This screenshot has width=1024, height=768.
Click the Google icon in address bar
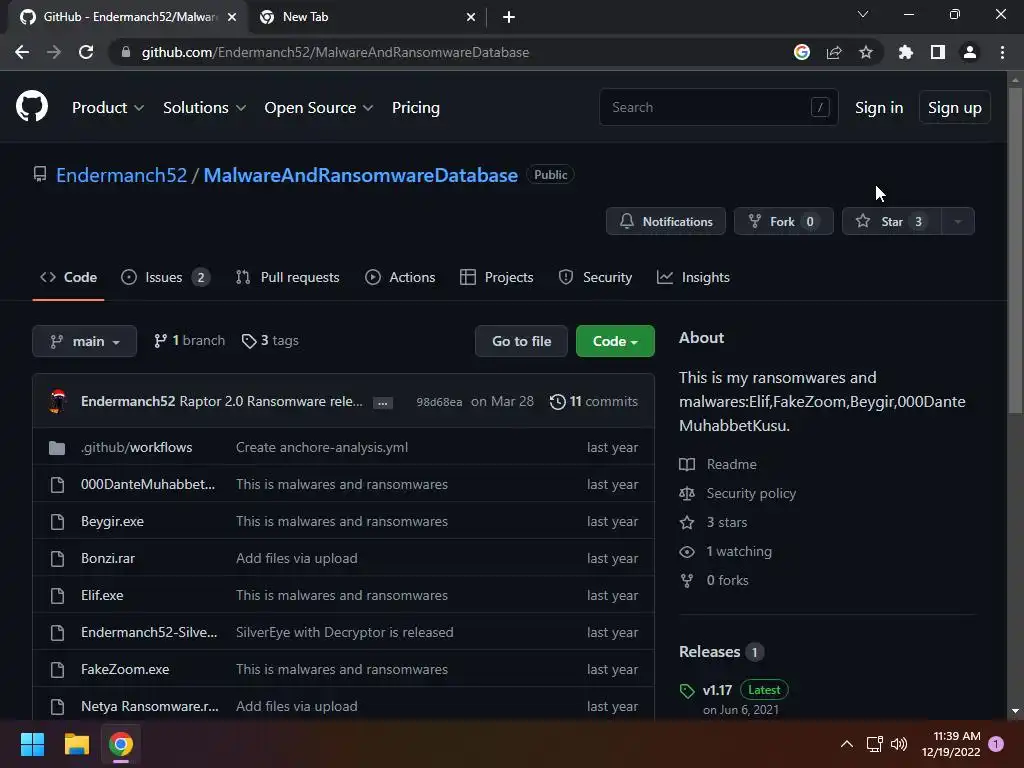(802, 52)
